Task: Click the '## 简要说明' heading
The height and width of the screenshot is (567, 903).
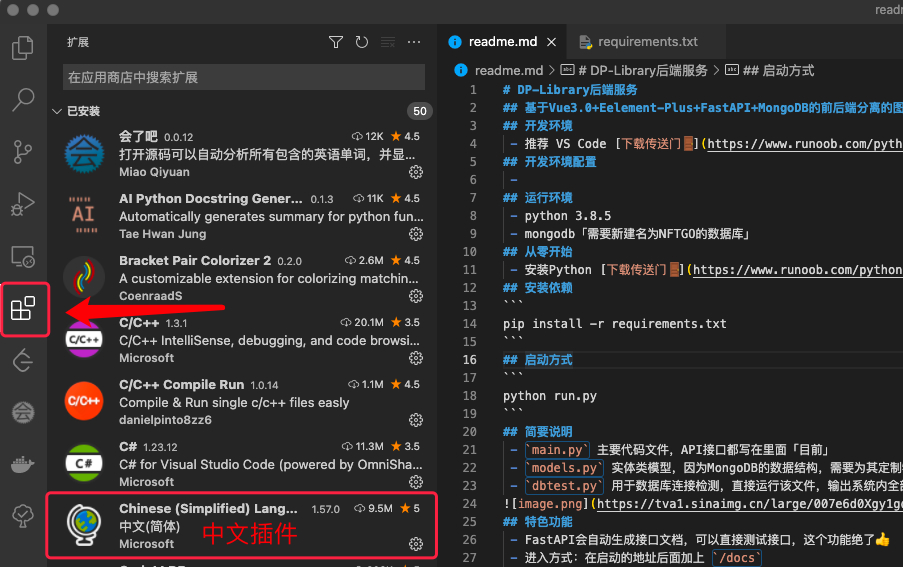Action: [x=537, y=432]
